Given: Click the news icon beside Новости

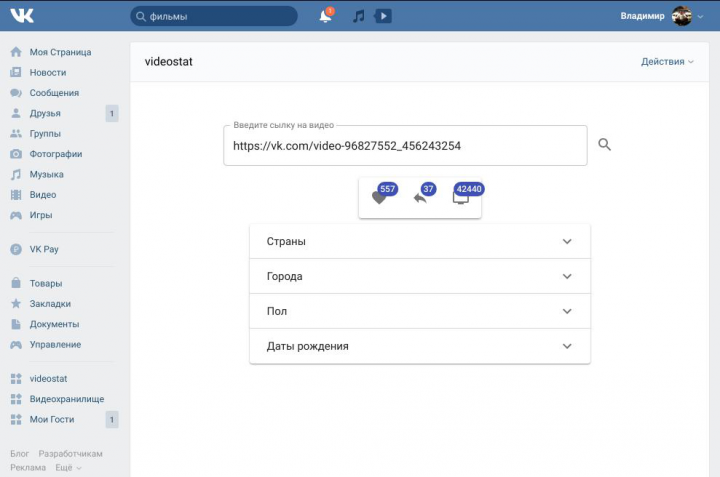Looking at the screenshot, I should [x=16, y=72].
